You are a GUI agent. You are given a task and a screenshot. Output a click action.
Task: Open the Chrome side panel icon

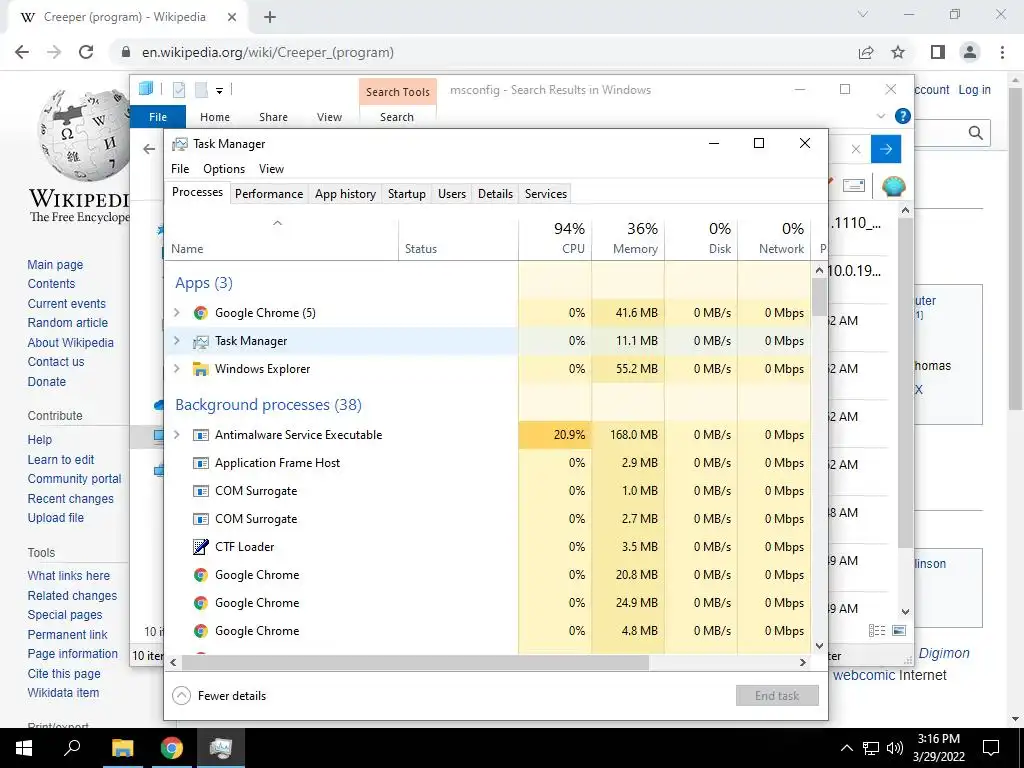click(x=938, y=52)
